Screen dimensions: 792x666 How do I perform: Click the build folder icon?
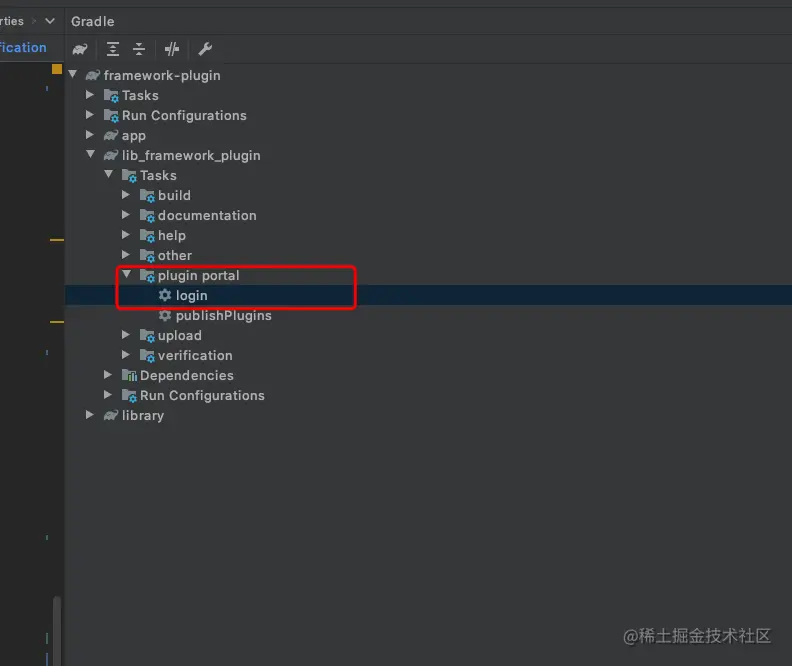coord(147,196)
